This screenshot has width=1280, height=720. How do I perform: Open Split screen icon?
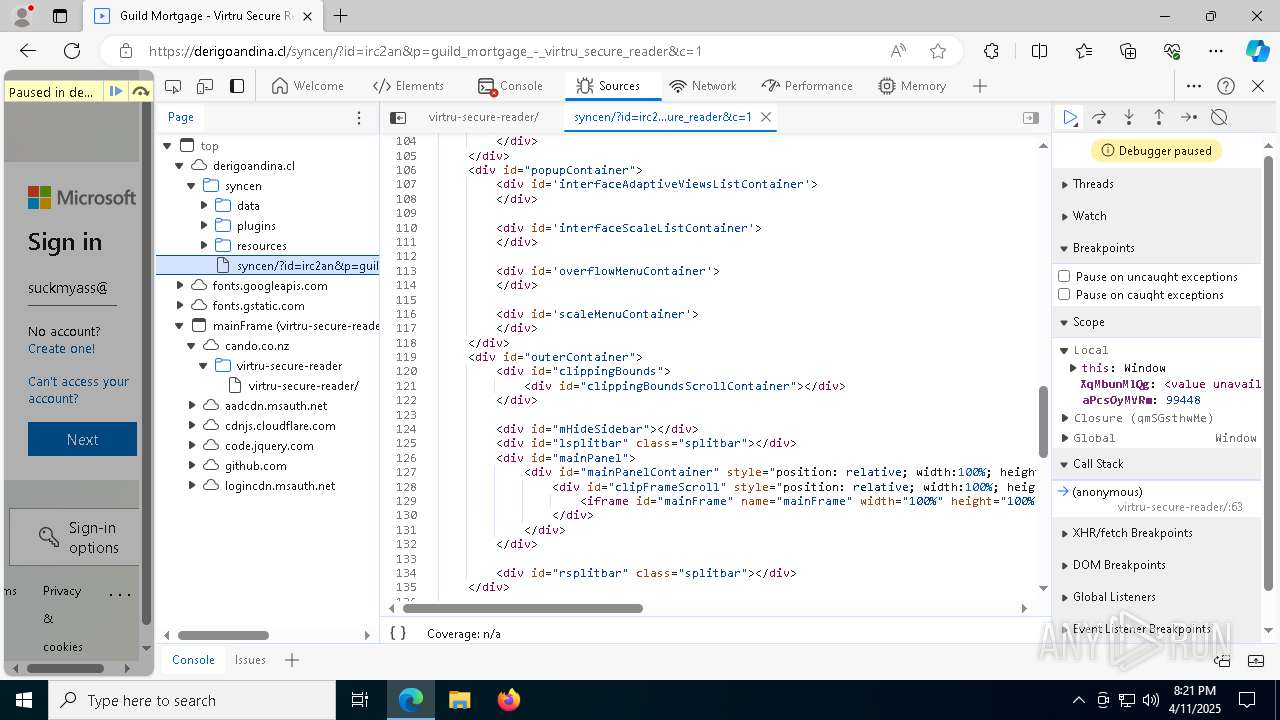coord(1039,51)
